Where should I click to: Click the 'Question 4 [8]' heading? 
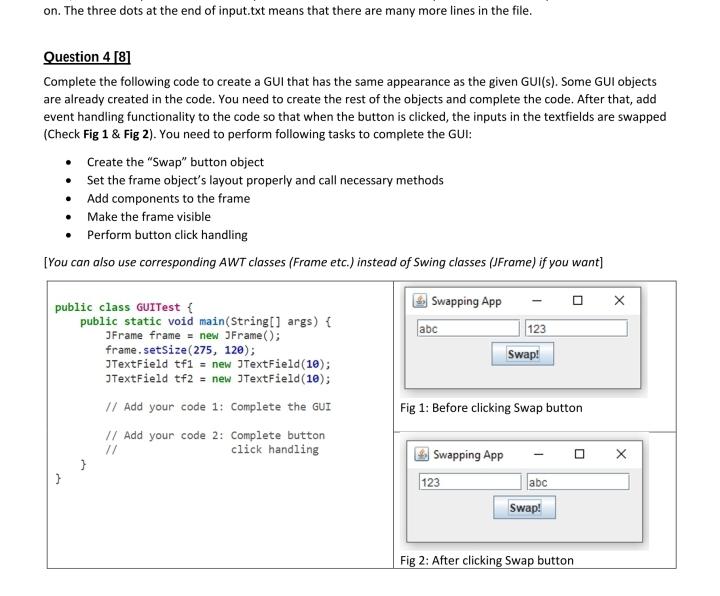coord(87,57)
